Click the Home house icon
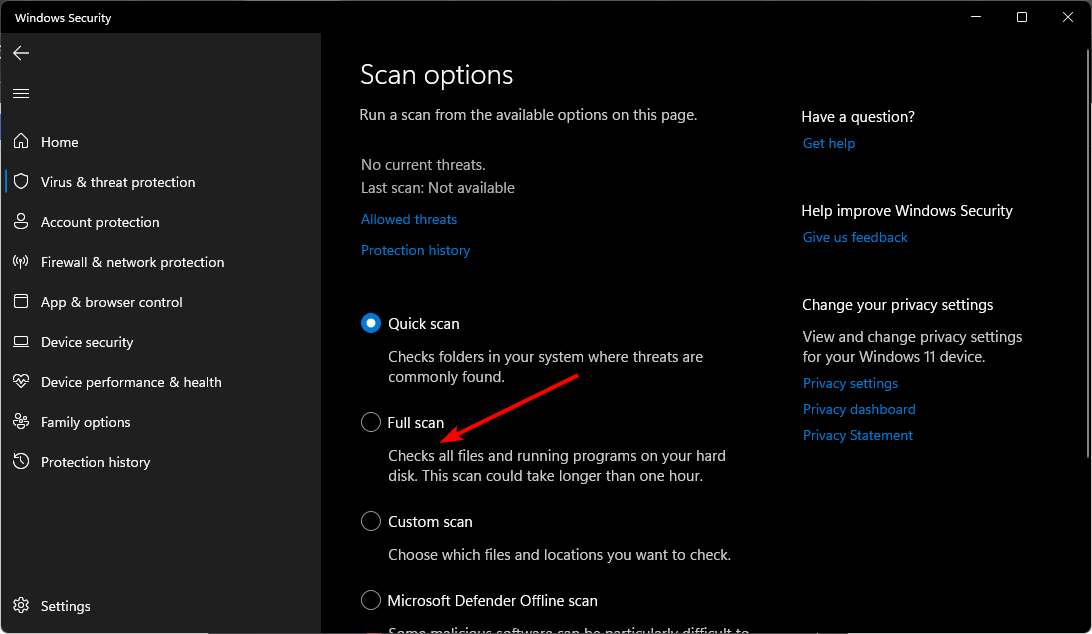1092x634 pixels. click(x=21, y=141)
